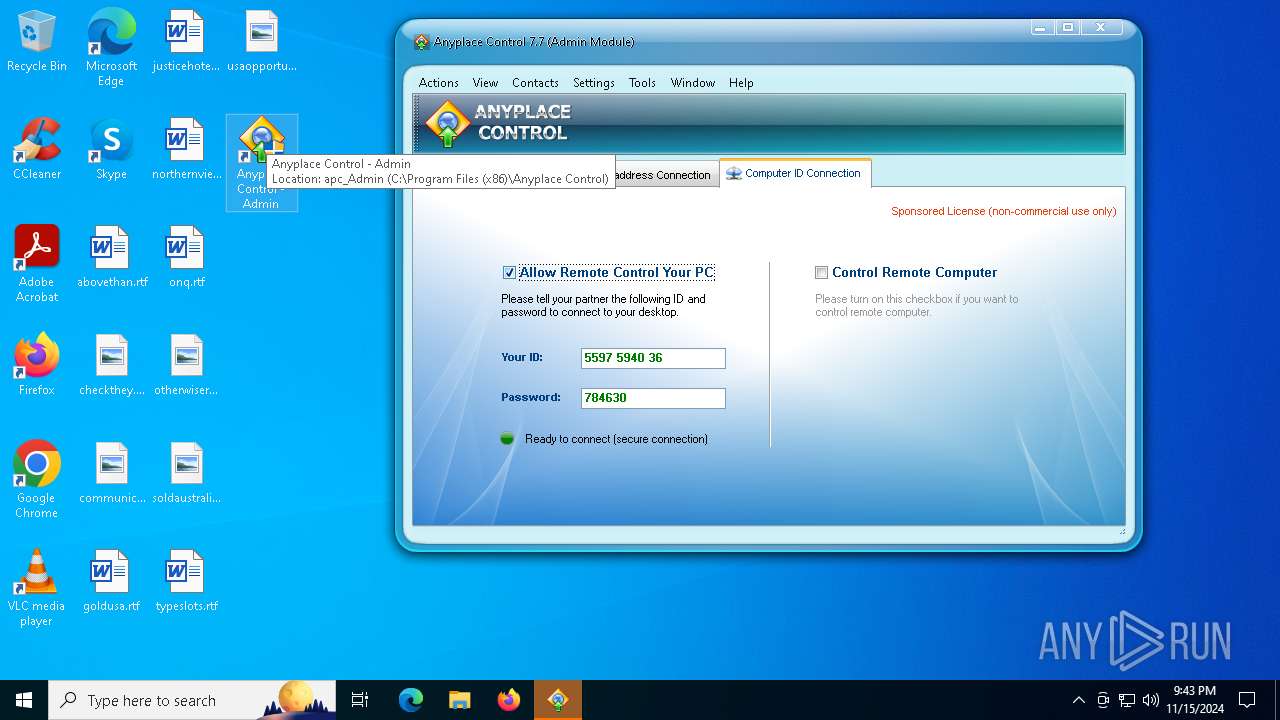Screen dimensions: 1280x720
Task: Uncheck Allow Remote Control Your PC
Action: click(x=510, y=273)
